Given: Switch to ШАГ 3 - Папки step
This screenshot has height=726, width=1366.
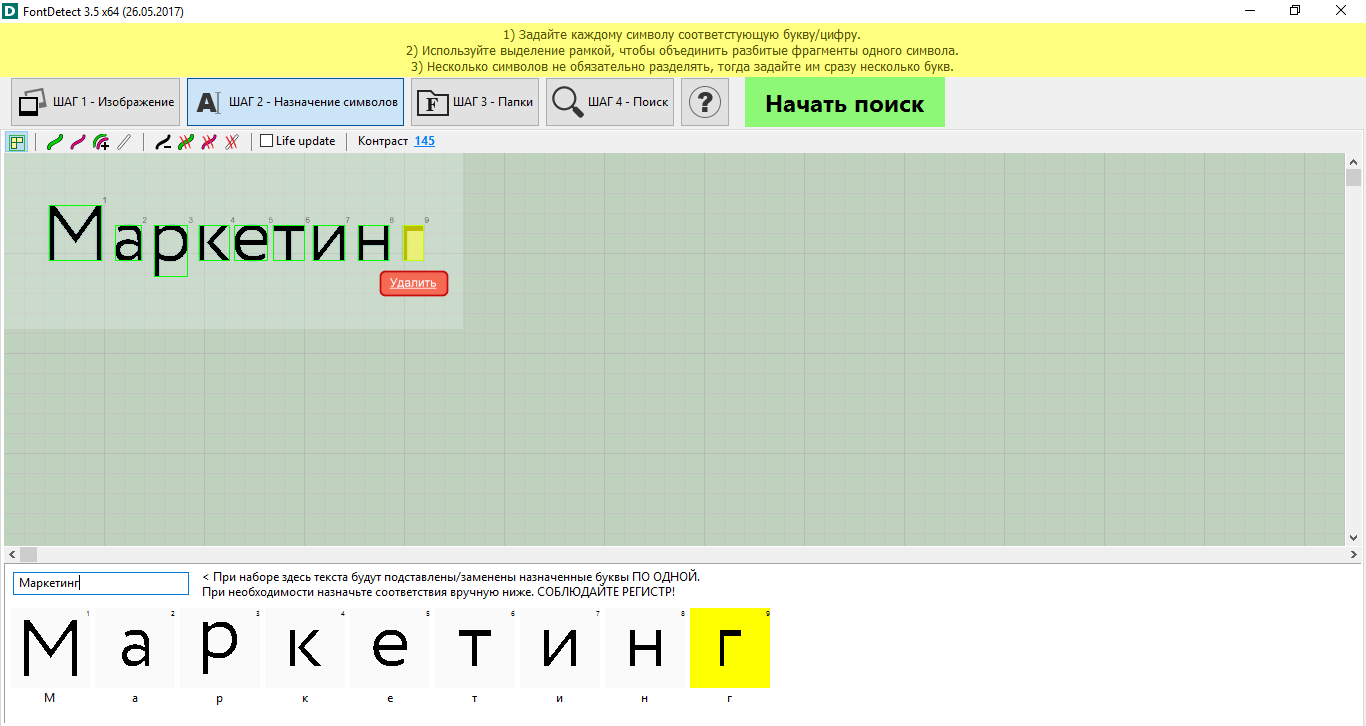Looking at the screenshot, I should [475, 102].
